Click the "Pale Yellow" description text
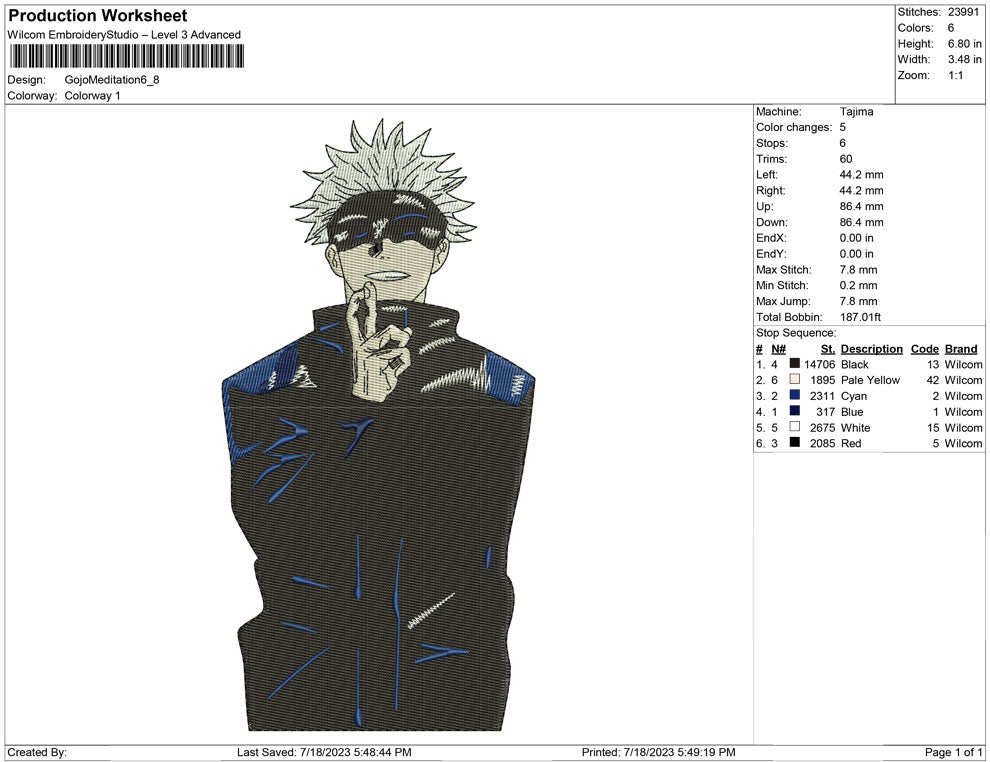The height and width of the screenshot is (762, 990). 870,380
